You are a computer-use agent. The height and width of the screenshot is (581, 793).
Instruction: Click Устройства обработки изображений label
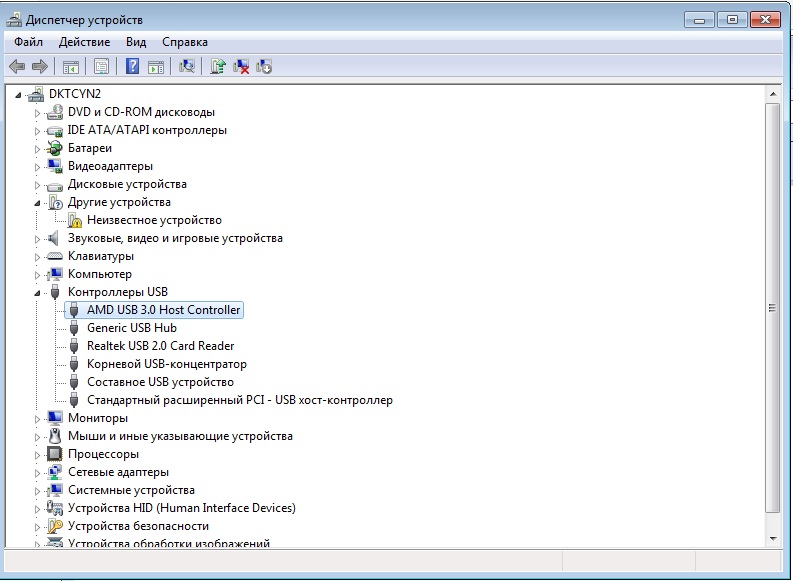pyautogui.click(x=168, y=543)
